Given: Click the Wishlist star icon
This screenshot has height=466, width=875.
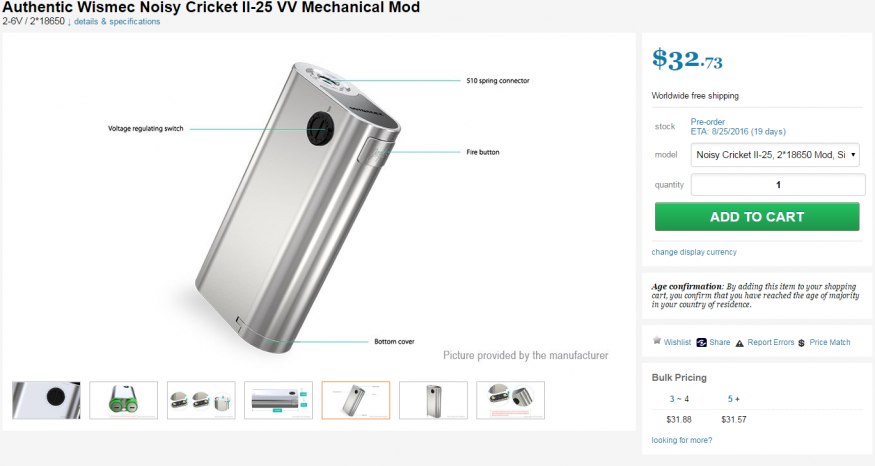Looking at the screenshot, I should pos(657,342).
